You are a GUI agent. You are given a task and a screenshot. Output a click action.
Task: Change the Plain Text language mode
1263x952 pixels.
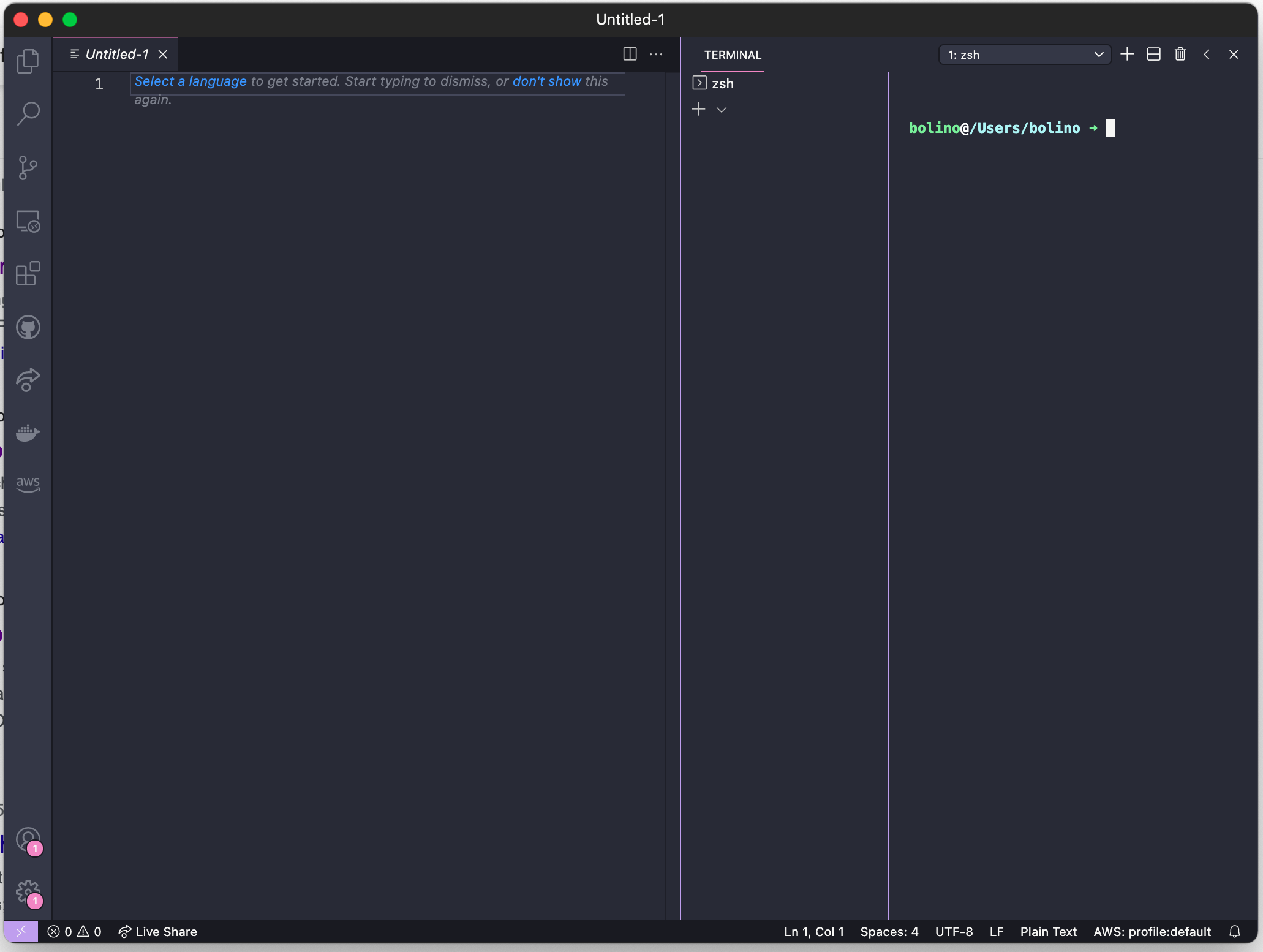(x=1048, y=932)
